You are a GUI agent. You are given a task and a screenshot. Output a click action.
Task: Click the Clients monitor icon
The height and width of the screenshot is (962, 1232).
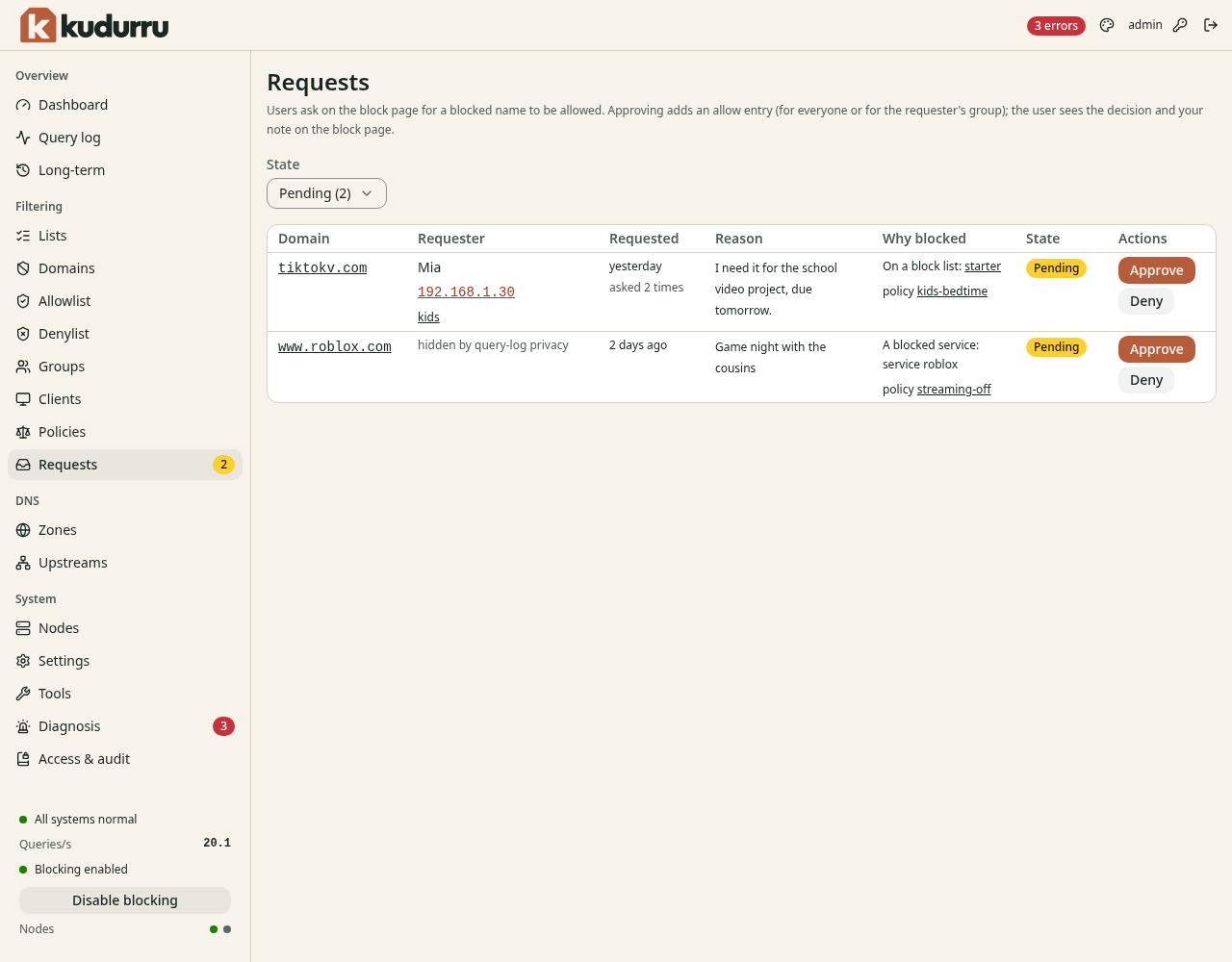(x=23, y=399)
